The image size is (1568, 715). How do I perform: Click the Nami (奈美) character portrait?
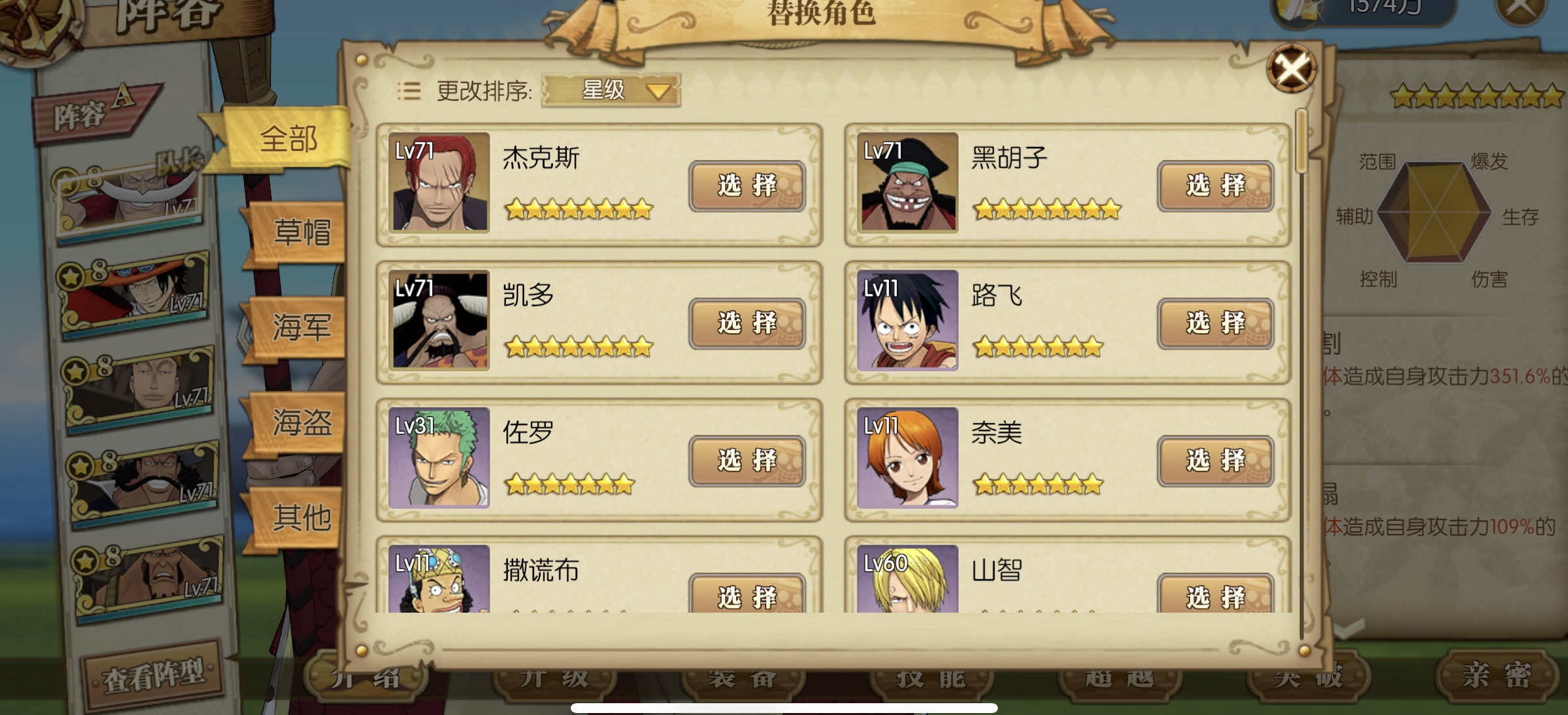click(907, 458)
